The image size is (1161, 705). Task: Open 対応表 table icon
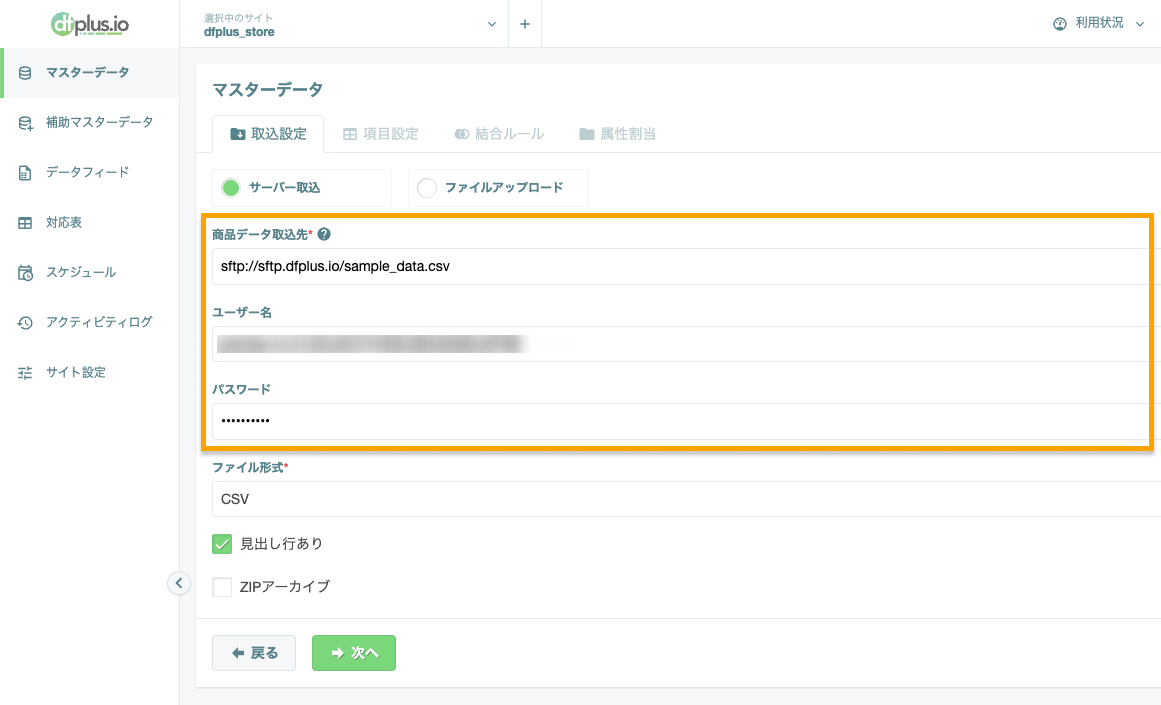coord(25,223)
